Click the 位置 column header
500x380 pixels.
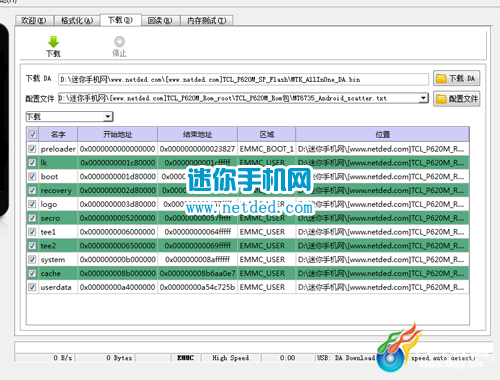click(x=382, y=135)
